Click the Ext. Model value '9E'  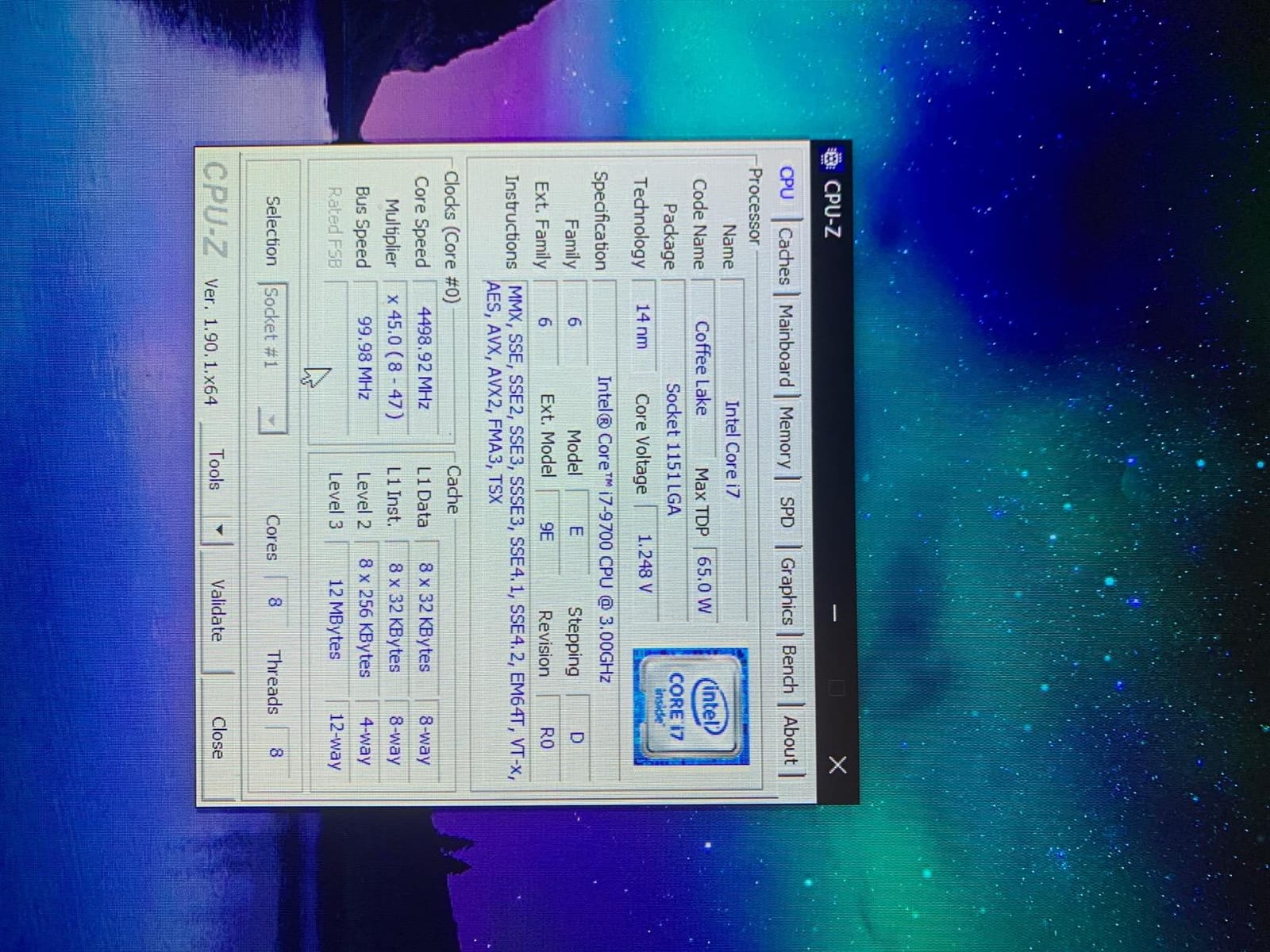tap(546, 533)
